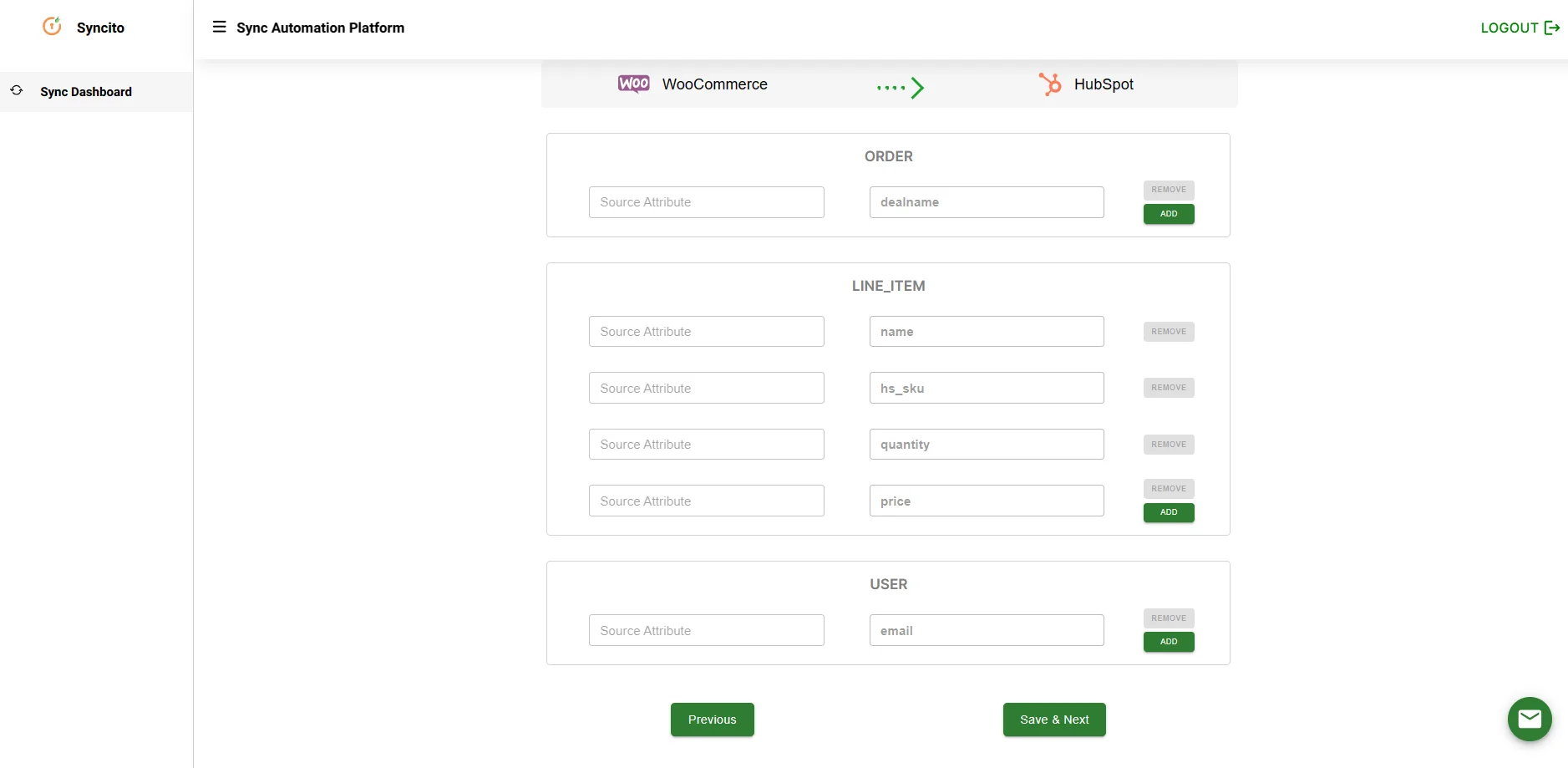Image resolution: width=1568 pixels, height=768 pixels.
Task: Click REMOVE beside the hs_sku row
Action: pos(1168,387)
